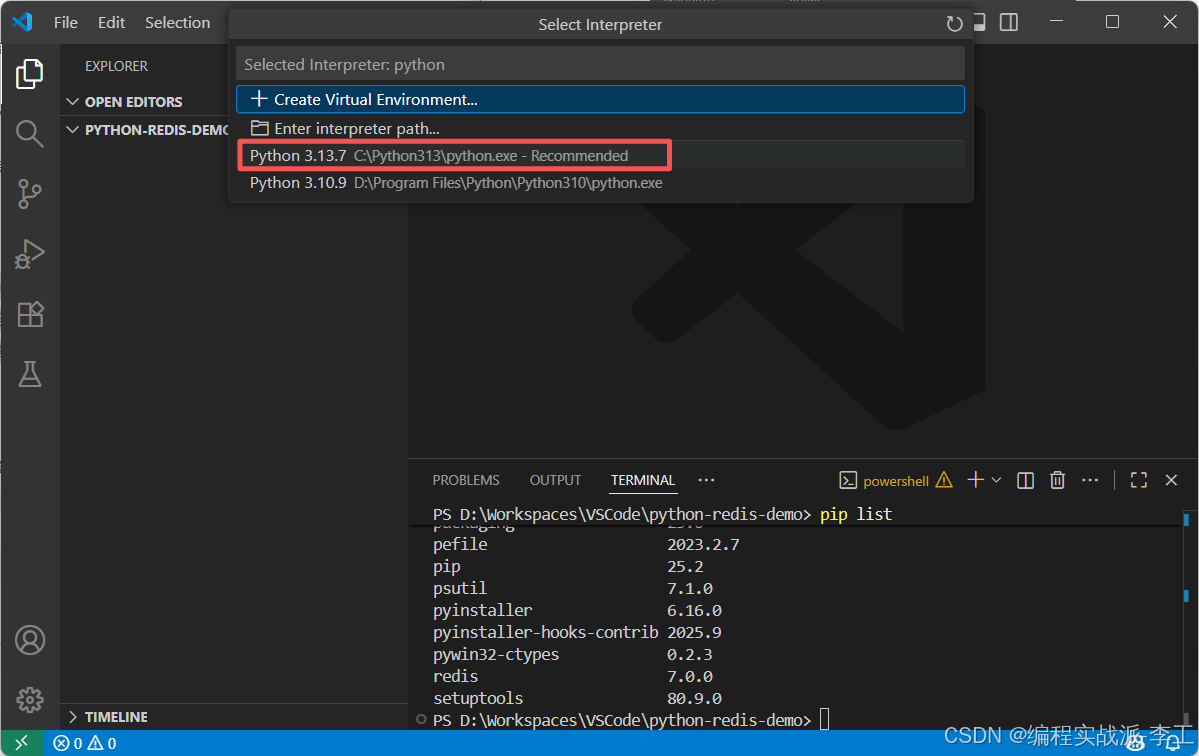
Task: Collapse the Open Editors section
Action: 73,102
